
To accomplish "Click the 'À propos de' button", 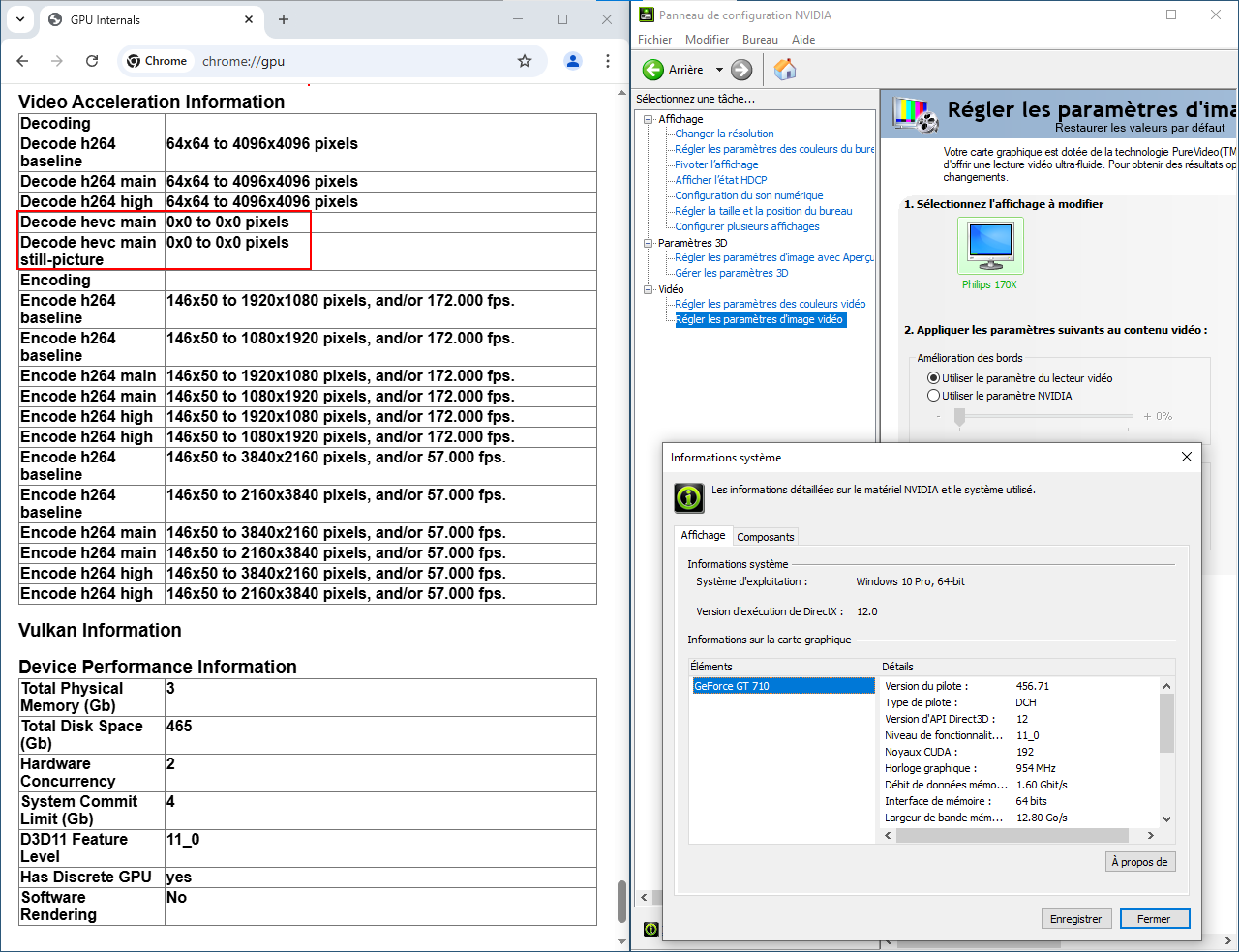I will [1140, 862].
